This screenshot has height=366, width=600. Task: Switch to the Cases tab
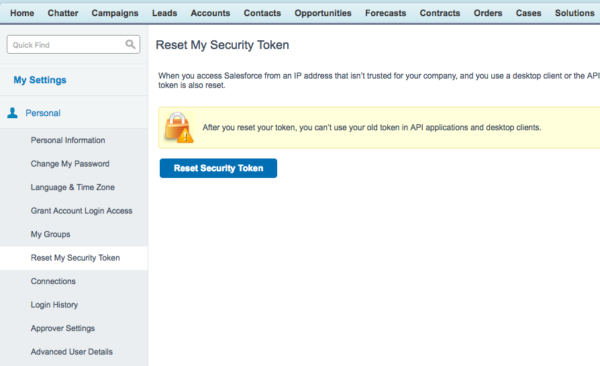click(x=528, y=13)
